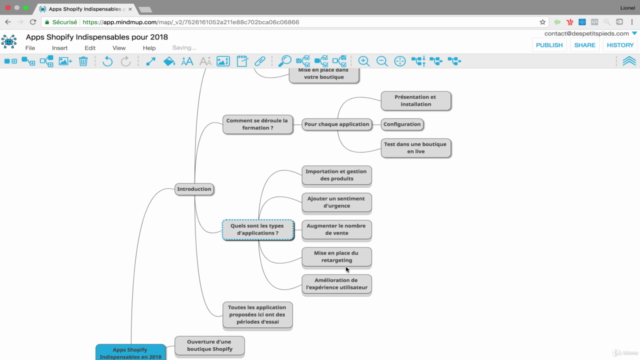Collapse the toolbar with chevrons icon
The width and height of the screenshot is (640, 360).
click(x=629, y=61)
